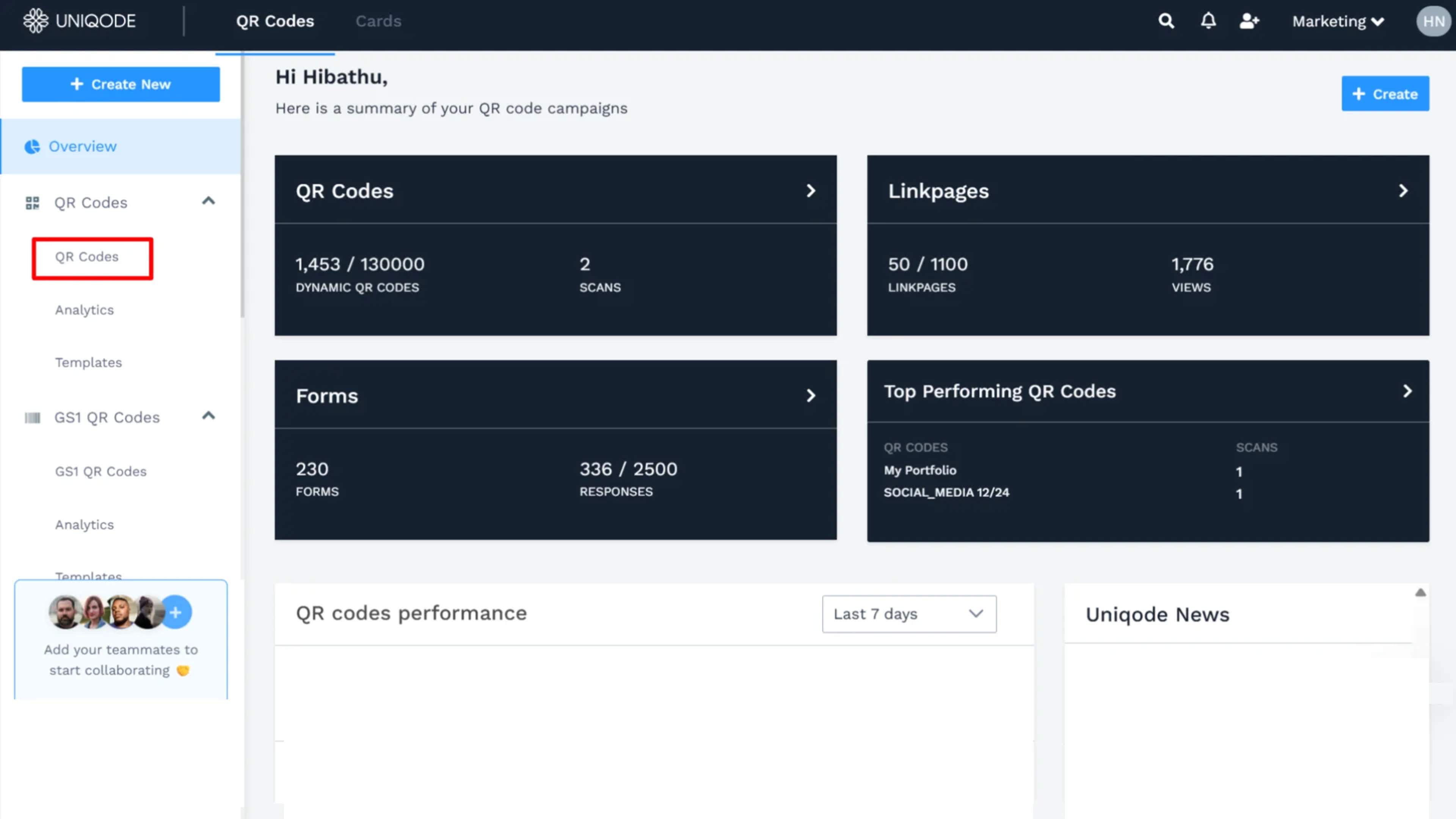Click the Uniqode logo
This screenshot has width=1456, height=819.
(x=79, y=21)
